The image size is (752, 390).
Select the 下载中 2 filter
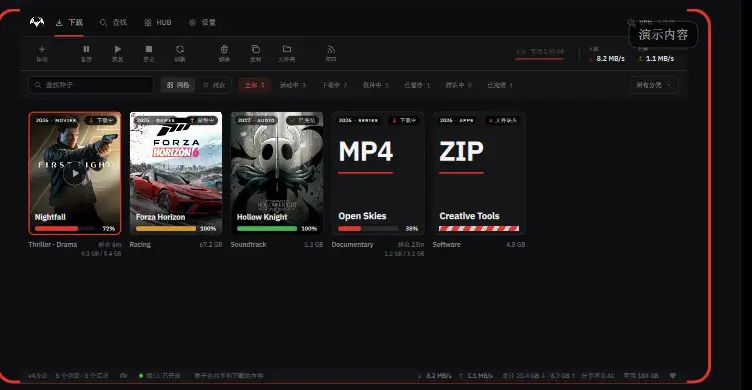point(334,85)
